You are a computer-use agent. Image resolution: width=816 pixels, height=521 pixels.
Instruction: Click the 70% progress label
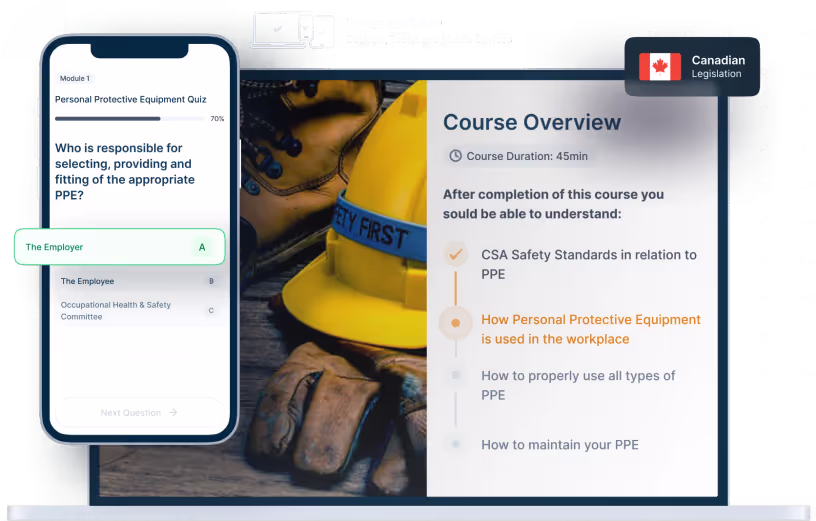point(217,119)
